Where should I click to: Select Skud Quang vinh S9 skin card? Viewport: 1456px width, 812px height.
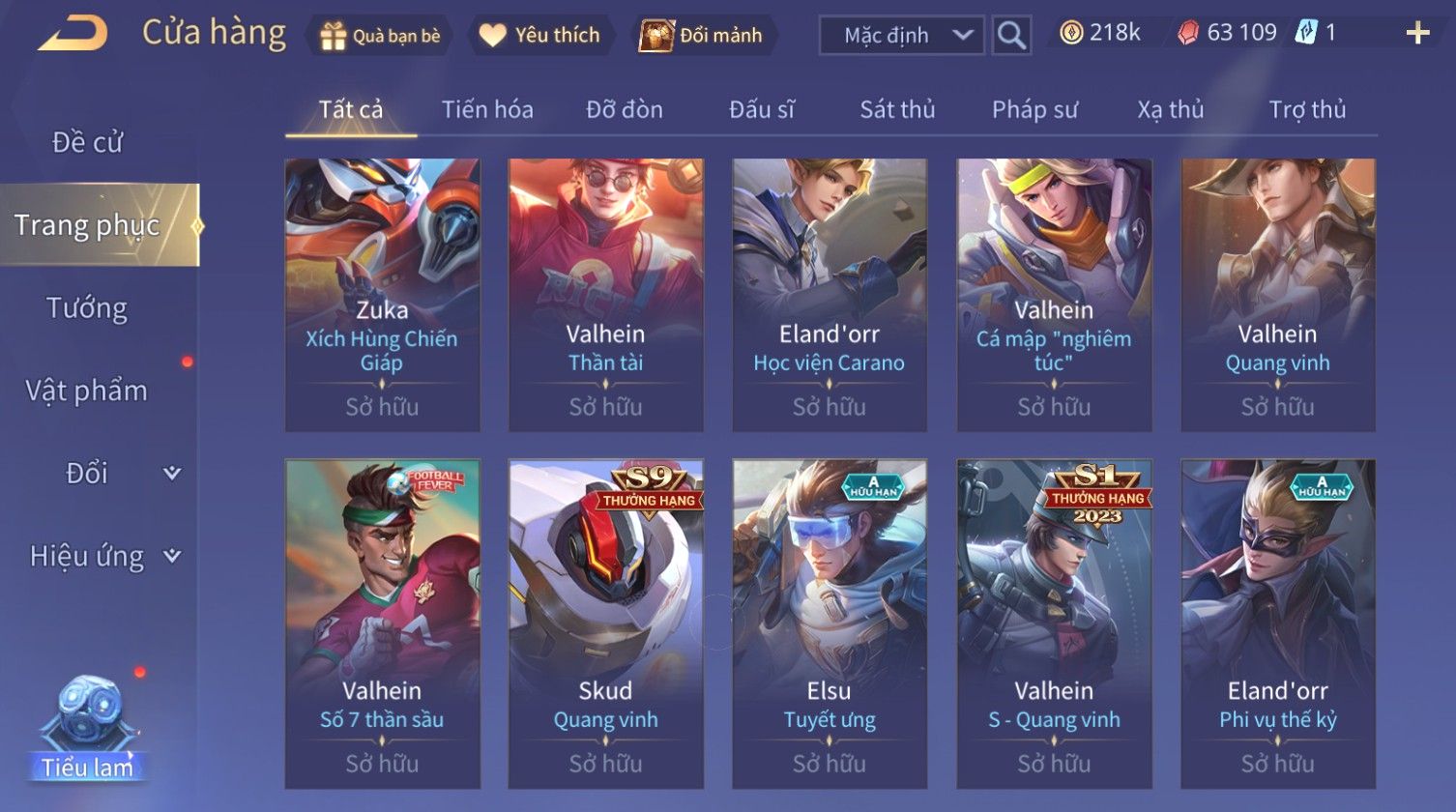coord(606,623)
